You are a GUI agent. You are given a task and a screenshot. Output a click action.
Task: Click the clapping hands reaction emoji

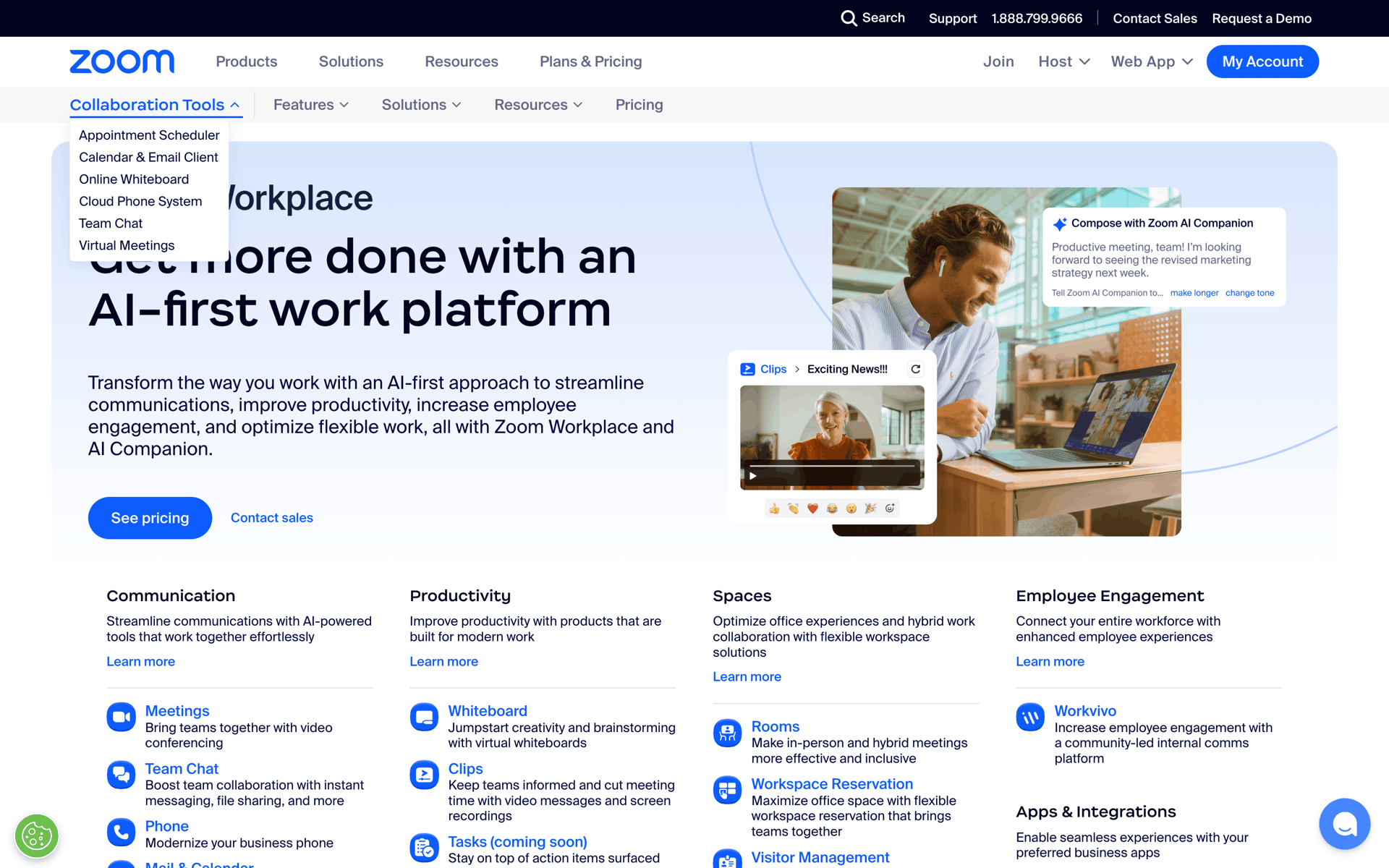pyautogui.click(x=794, y=509)
